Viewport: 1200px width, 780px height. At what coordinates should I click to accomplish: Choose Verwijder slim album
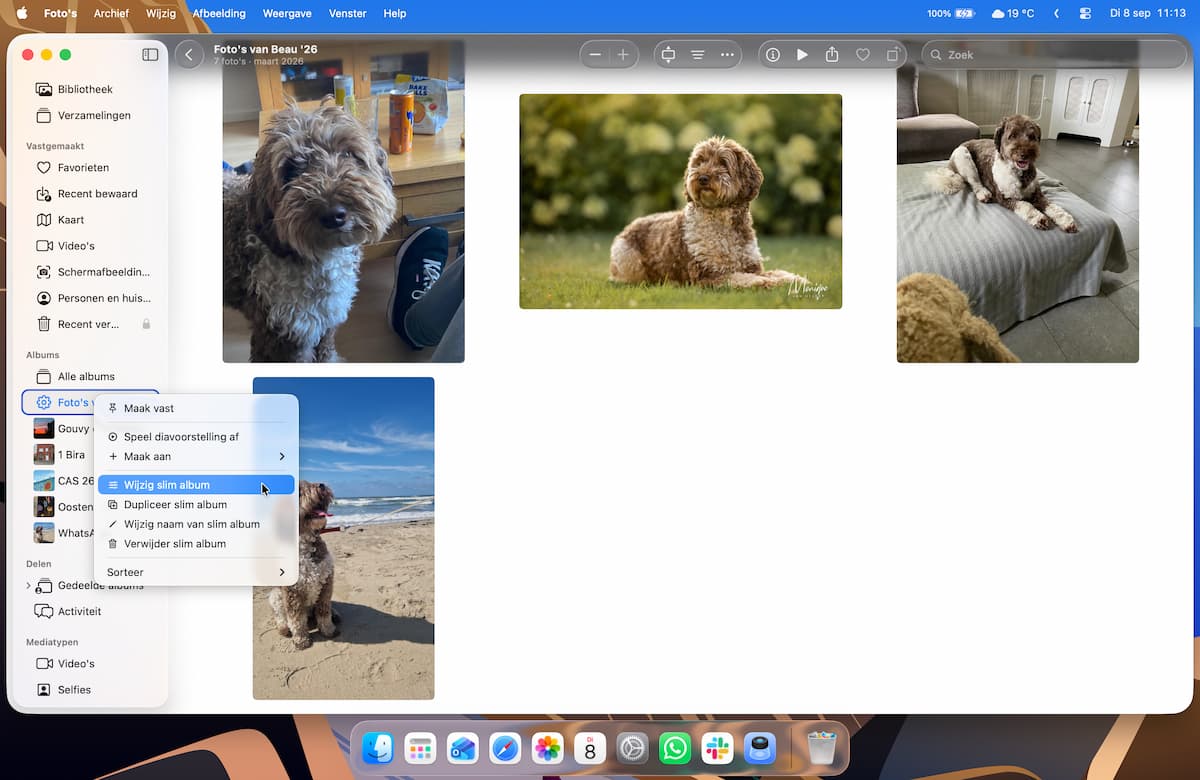[196, 544]
